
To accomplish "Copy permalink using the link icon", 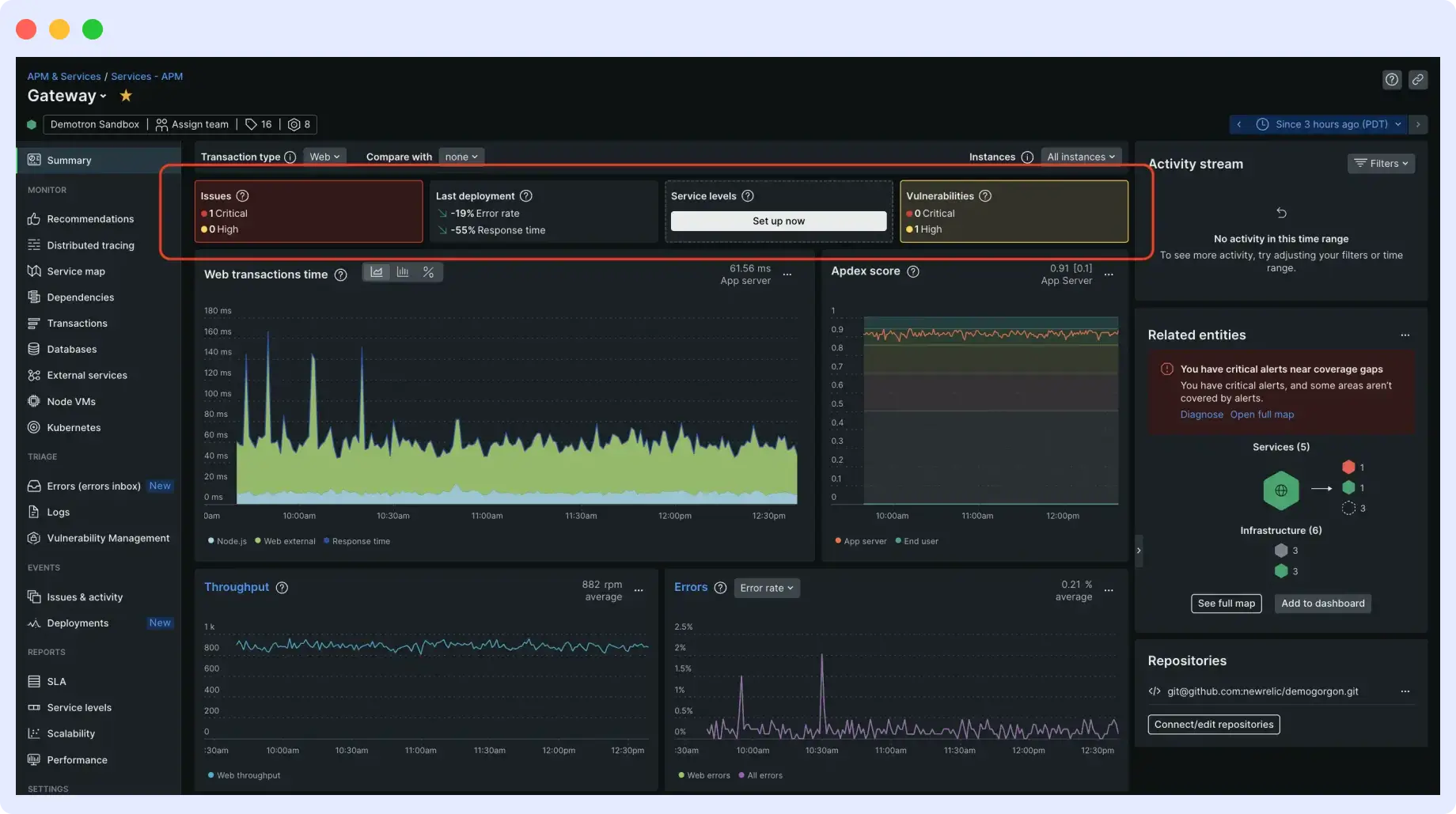I will tap(1418, 79).
